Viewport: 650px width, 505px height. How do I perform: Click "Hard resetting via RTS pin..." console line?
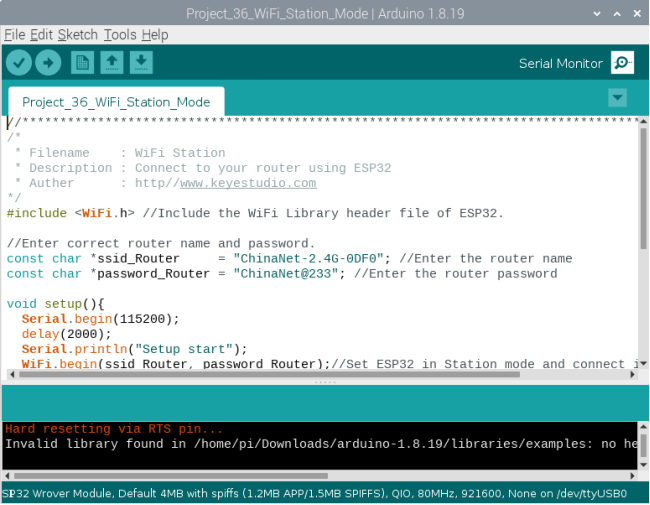coord(114,429)
